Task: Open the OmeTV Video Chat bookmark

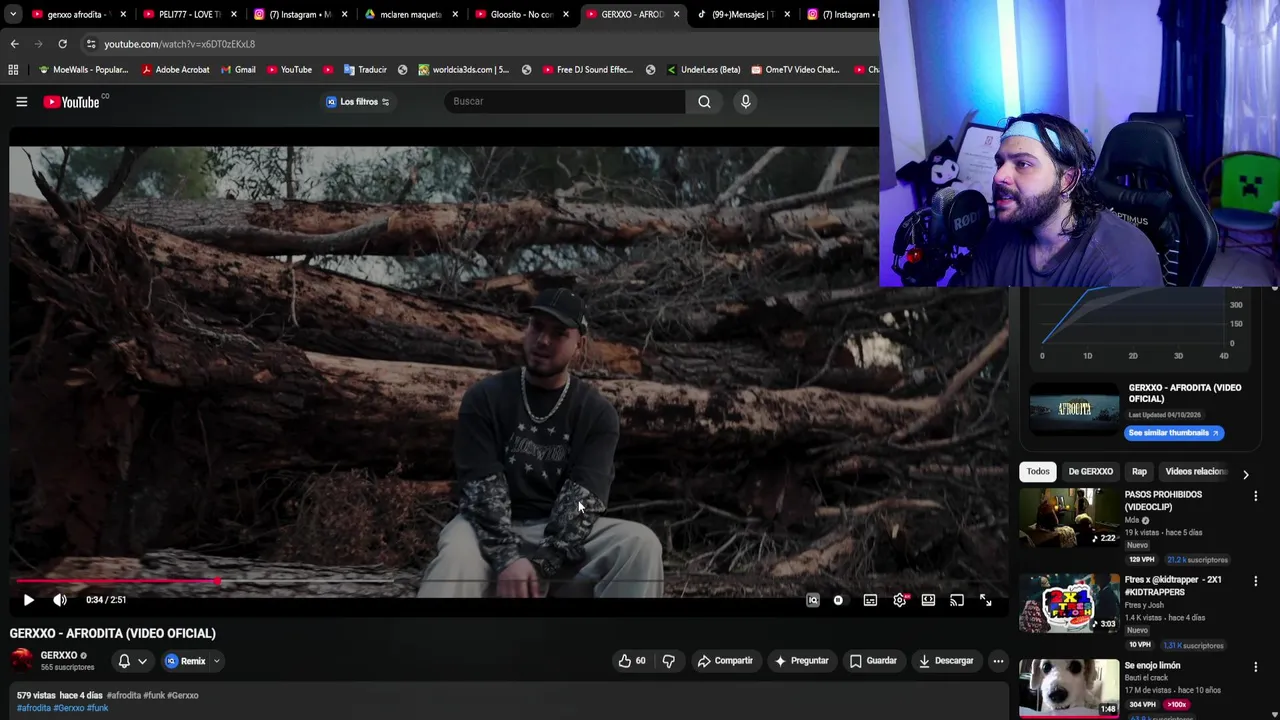Action: 795,70
